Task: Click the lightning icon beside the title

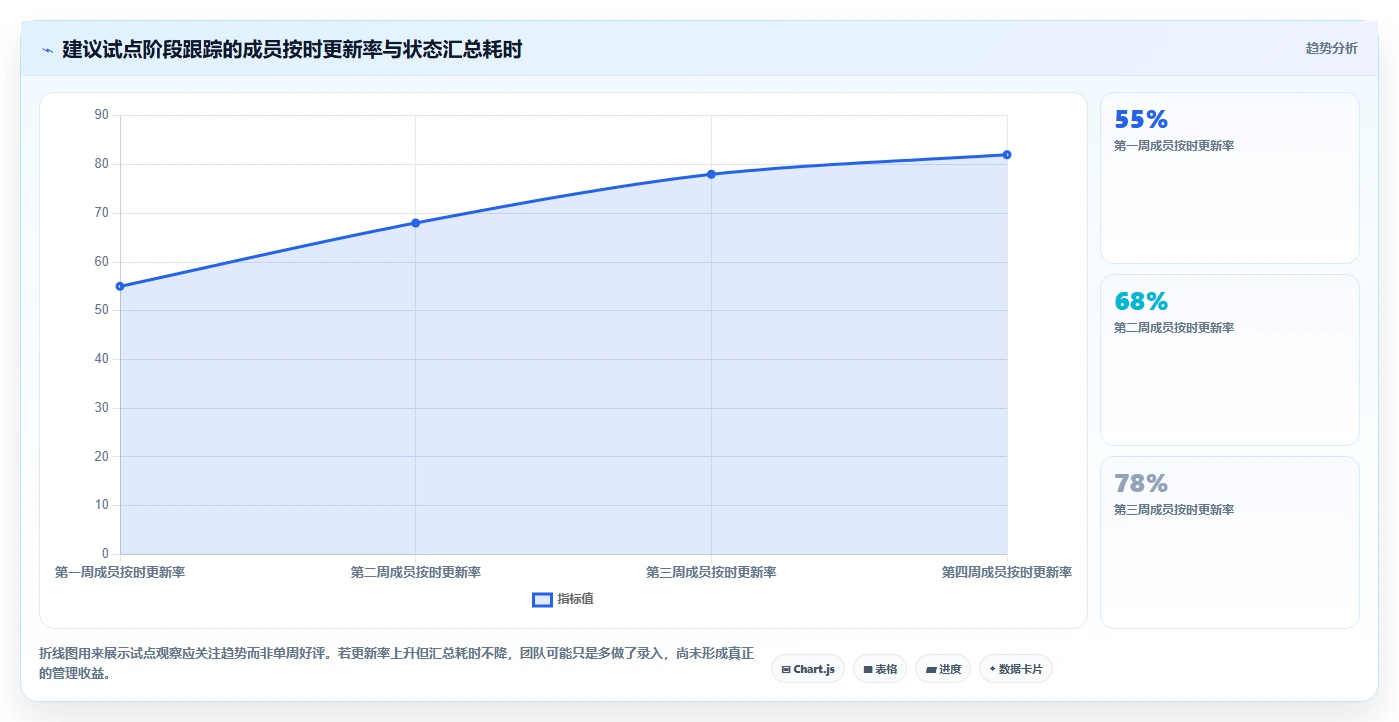Action: click(47, 50)
